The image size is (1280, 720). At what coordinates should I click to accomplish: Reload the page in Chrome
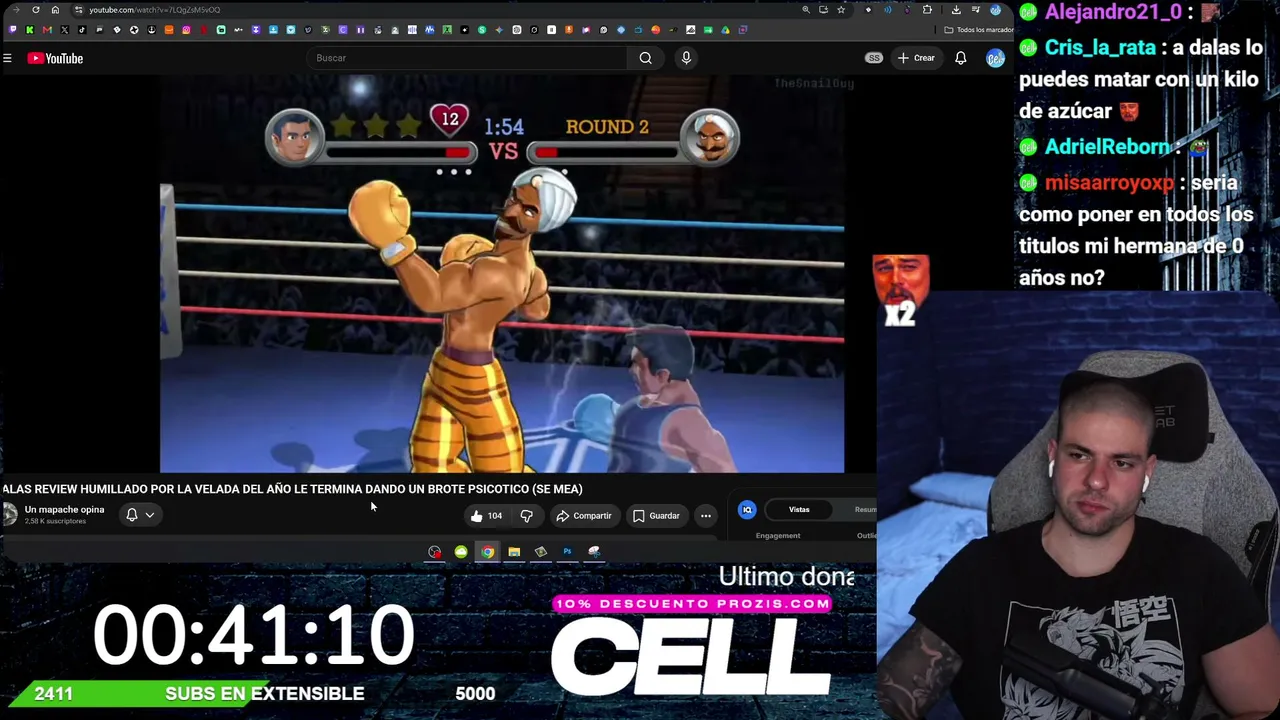point(36,10)
